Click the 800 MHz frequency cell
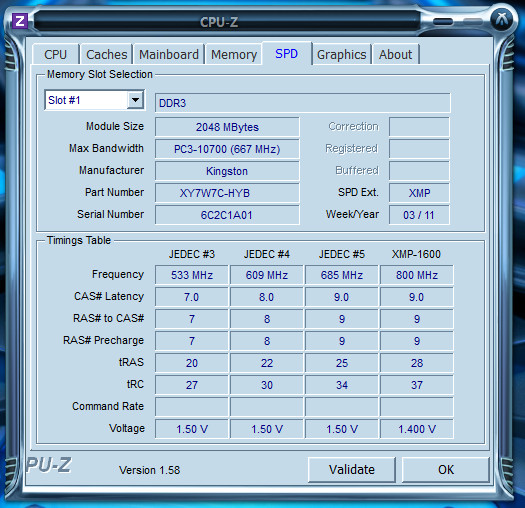 (417, 275)
